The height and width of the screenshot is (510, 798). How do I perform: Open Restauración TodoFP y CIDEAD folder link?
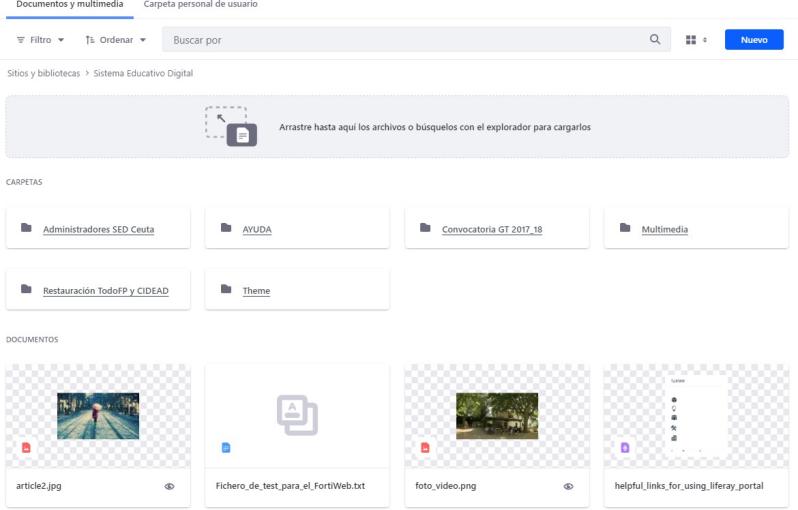(106, 291)
